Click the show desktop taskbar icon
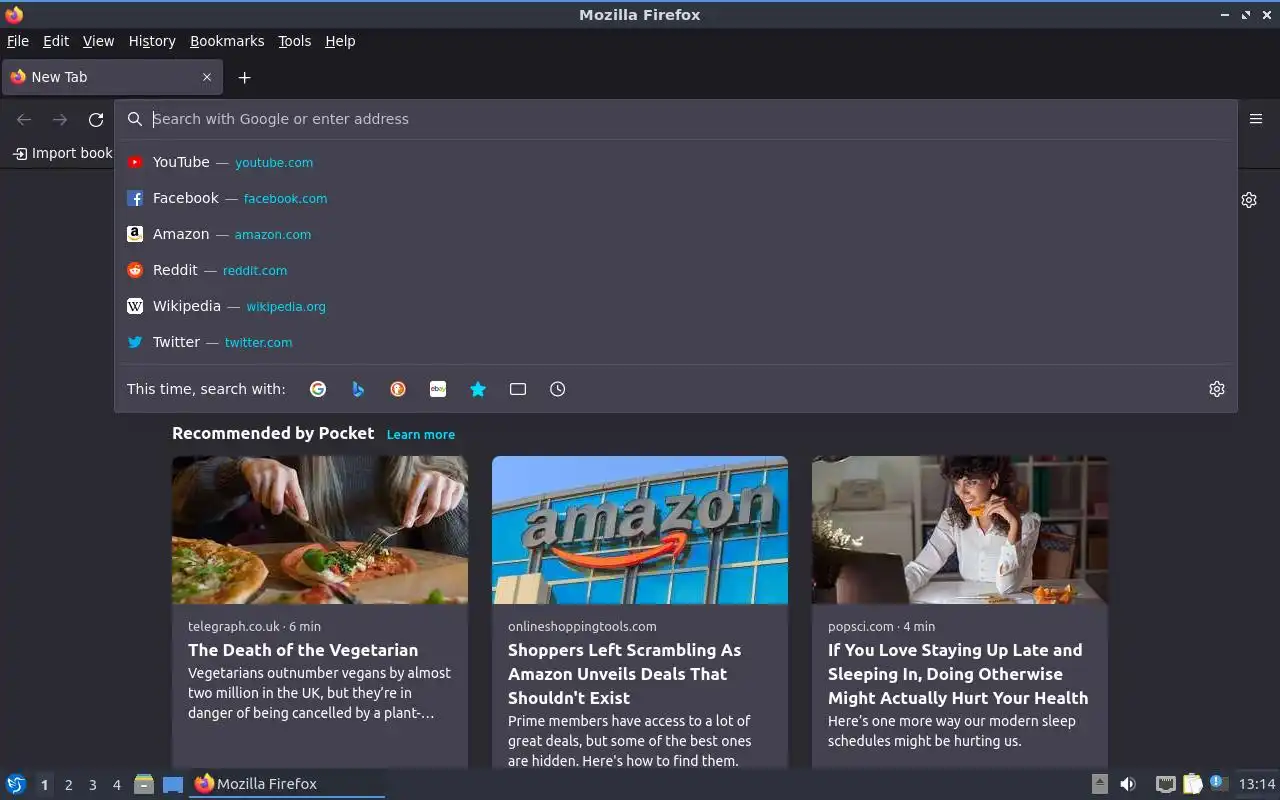The width and height of the screenshot is (1280, 800). [173, 784]
